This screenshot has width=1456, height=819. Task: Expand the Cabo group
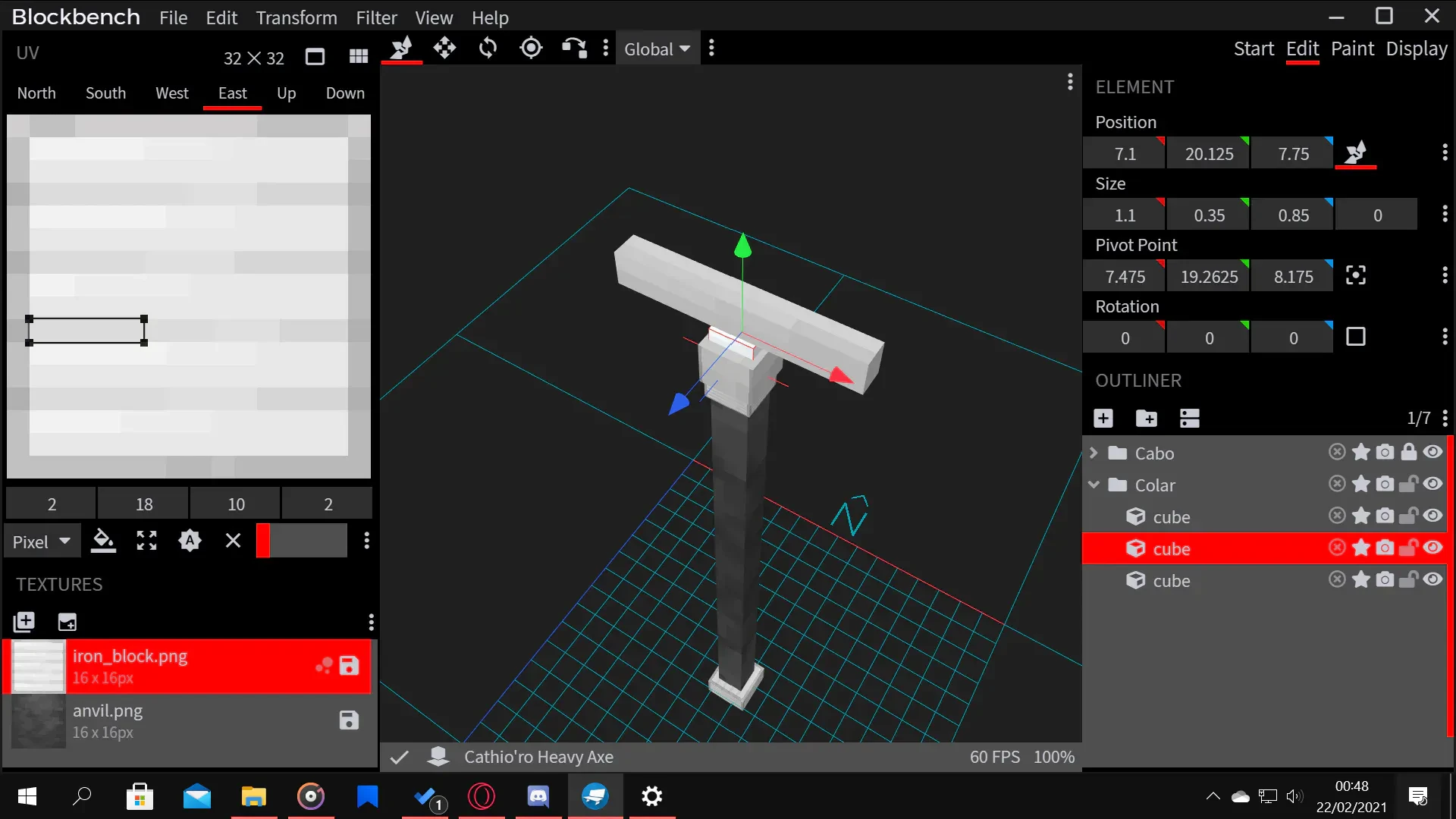click(1094, 453)
